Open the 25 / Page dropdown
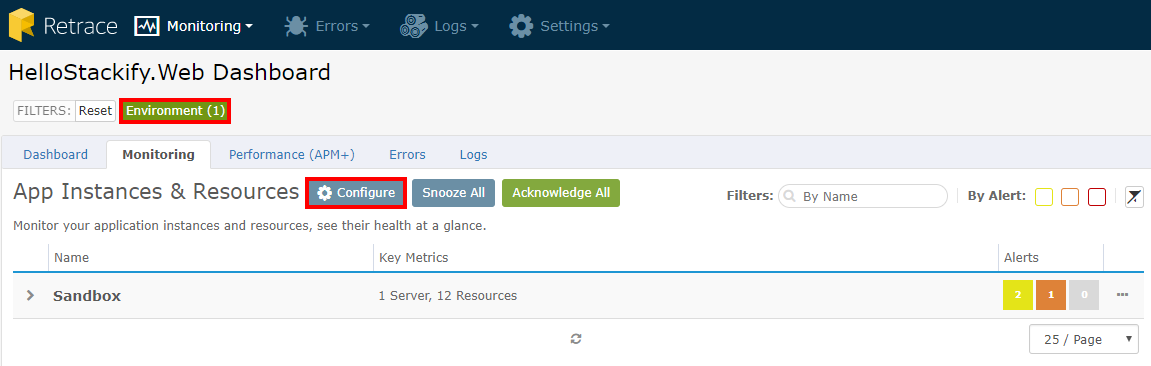This screenshot has height=366, width=1151. (1084, 340)
